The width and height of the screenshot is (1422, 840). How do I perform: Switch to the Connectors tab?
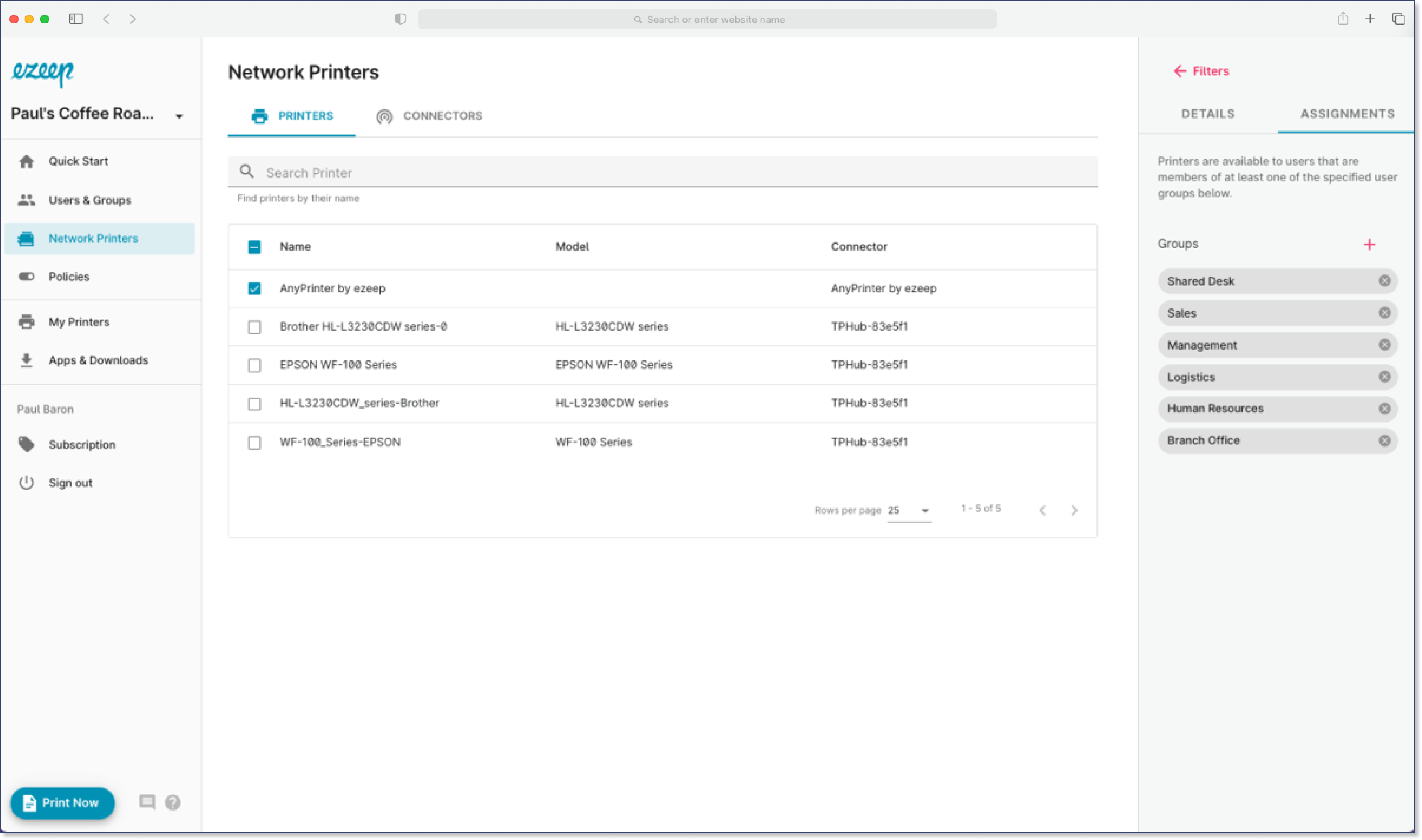coord(429,116)
